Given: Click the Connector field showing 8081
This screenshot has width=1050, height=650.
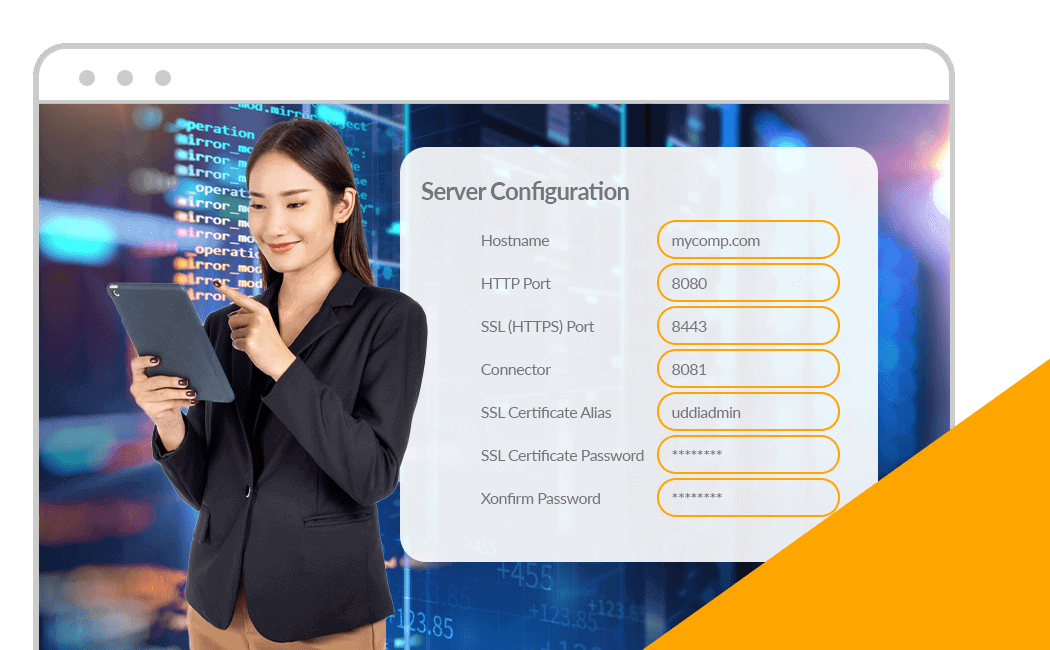Looking at the screenshot, I should tap(748, 369).
